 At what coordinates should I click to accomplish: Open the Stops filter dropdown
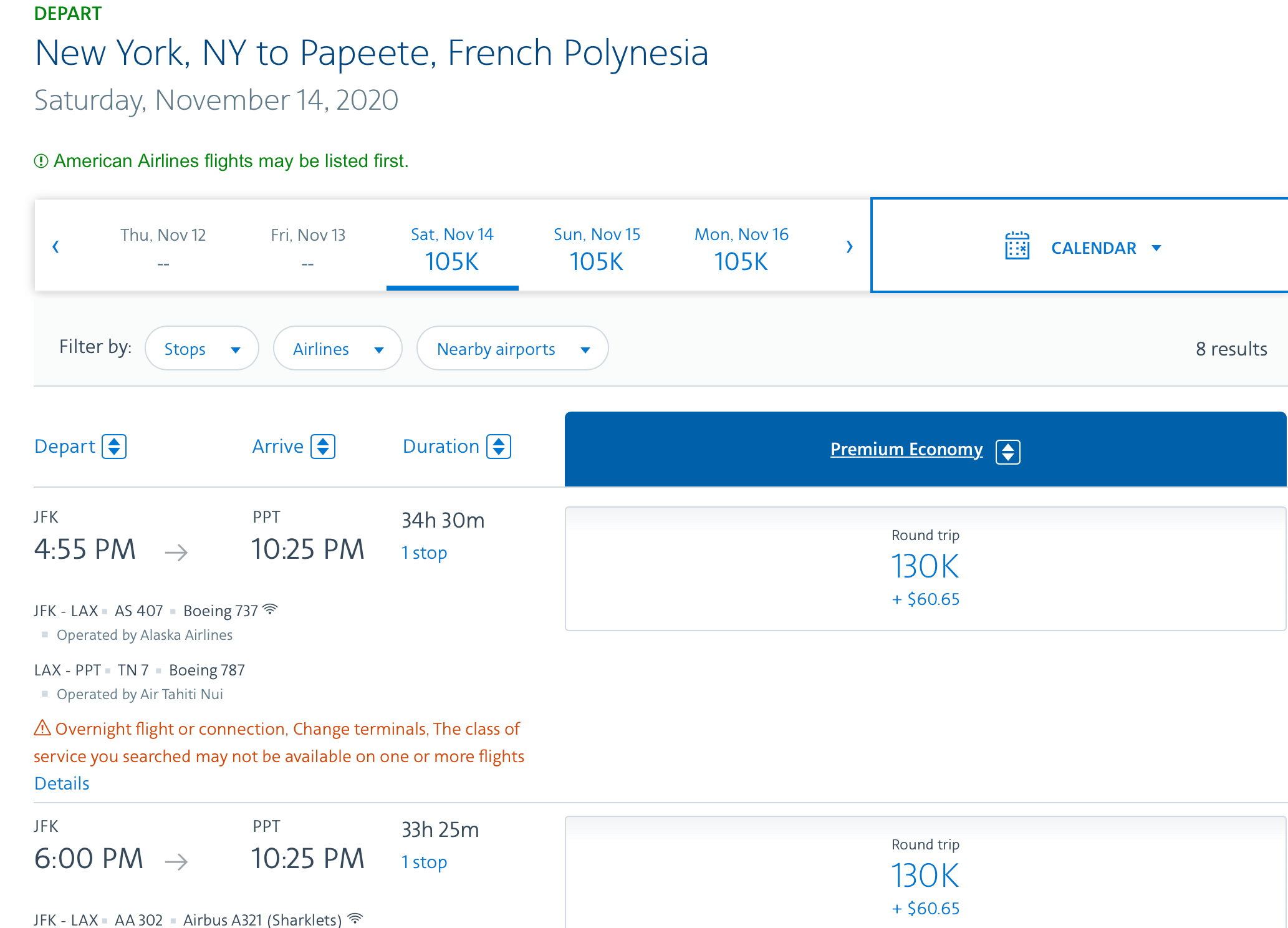pyautogui.click(x=201, y=349)
